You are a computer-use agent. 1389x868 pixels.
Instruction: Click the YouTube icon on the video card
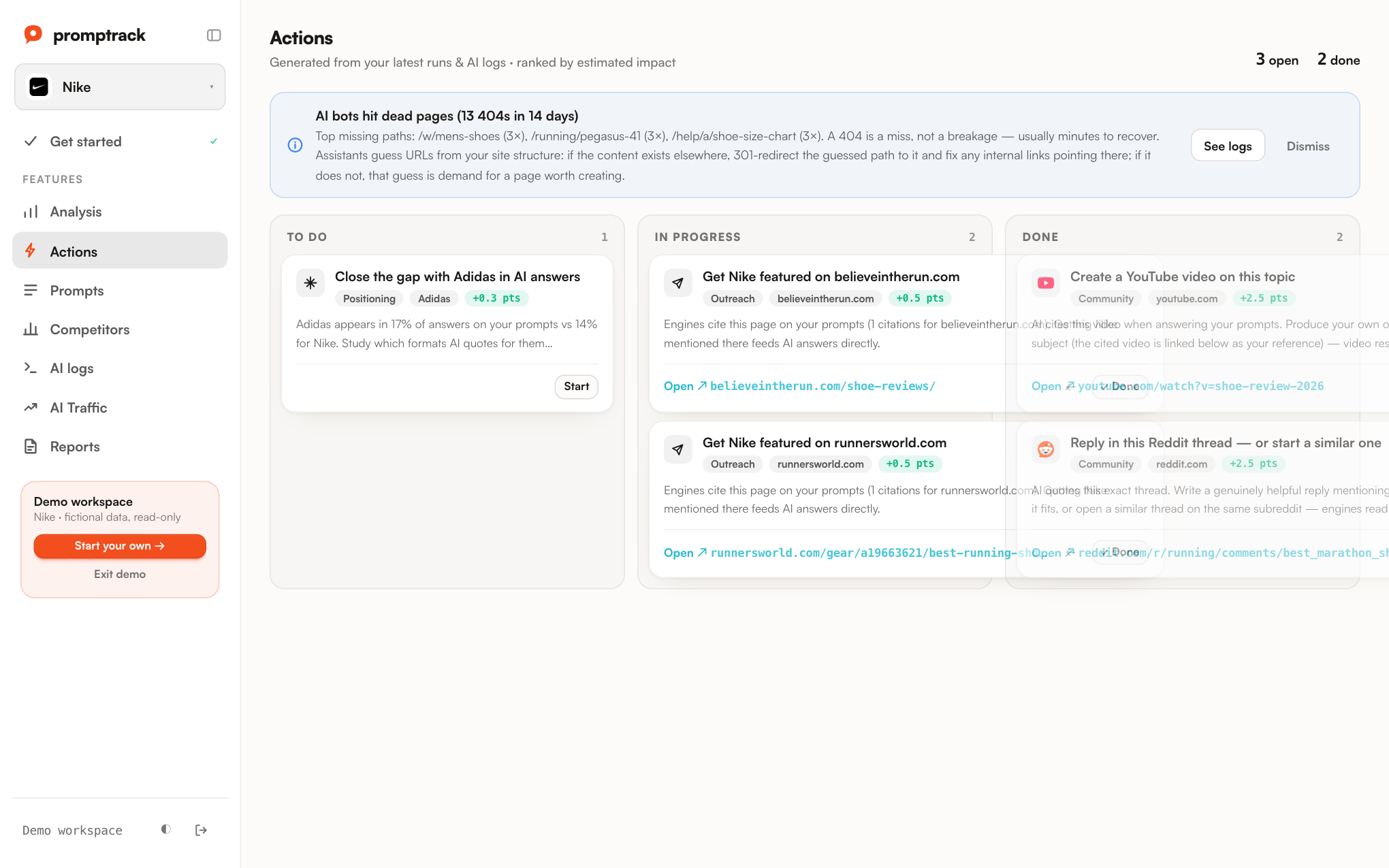[x=1046, y=283]
